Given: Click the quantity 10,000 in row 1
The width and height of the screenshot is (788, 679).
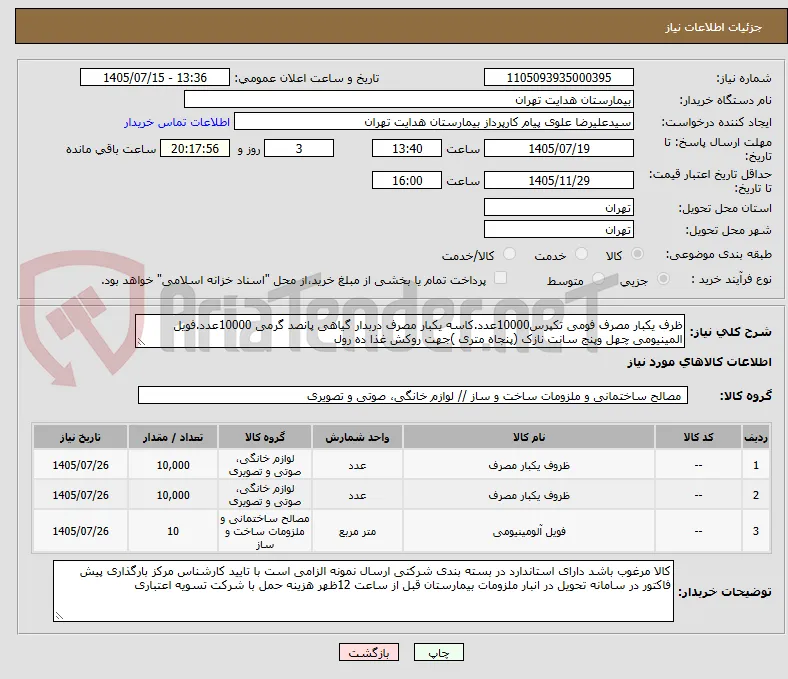Looking at the screenshot, I should point(173,465).
